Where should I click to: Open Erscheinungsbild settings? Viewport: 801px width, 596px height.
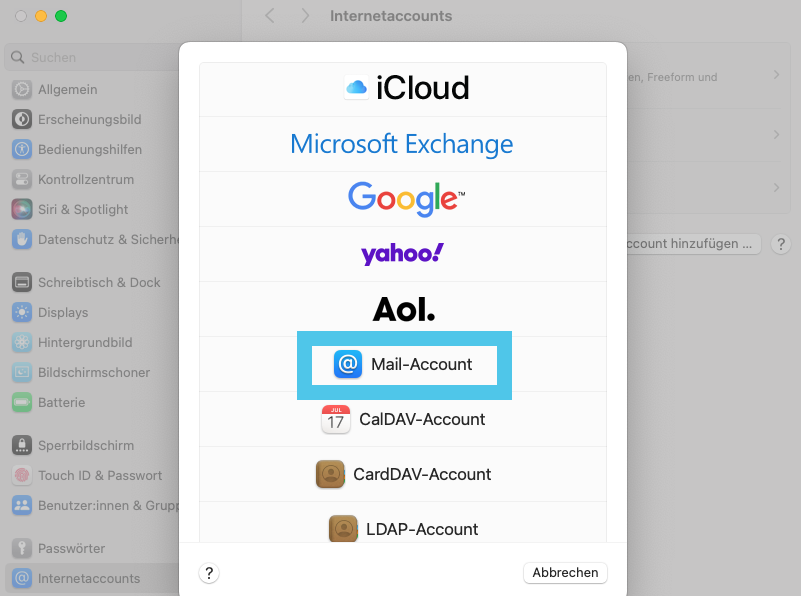(92, 120)
